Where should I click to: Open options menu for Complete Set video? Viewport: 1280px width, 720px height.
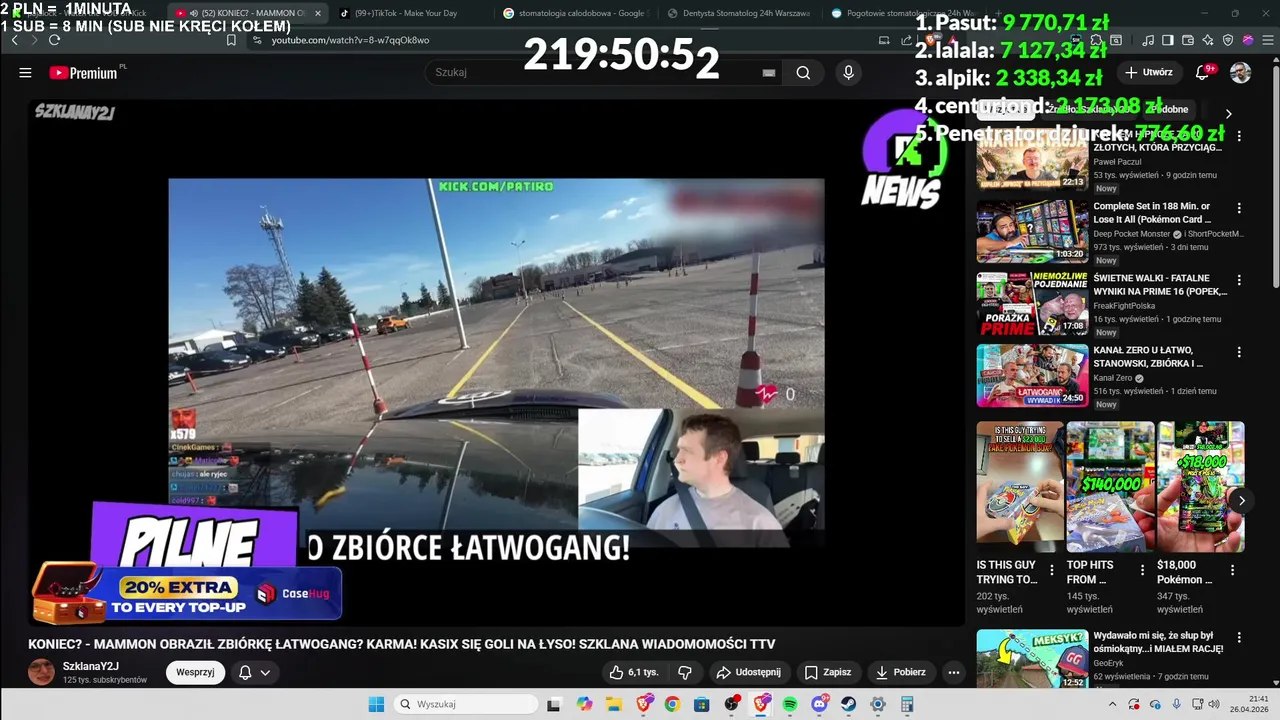pos(1239,208)
